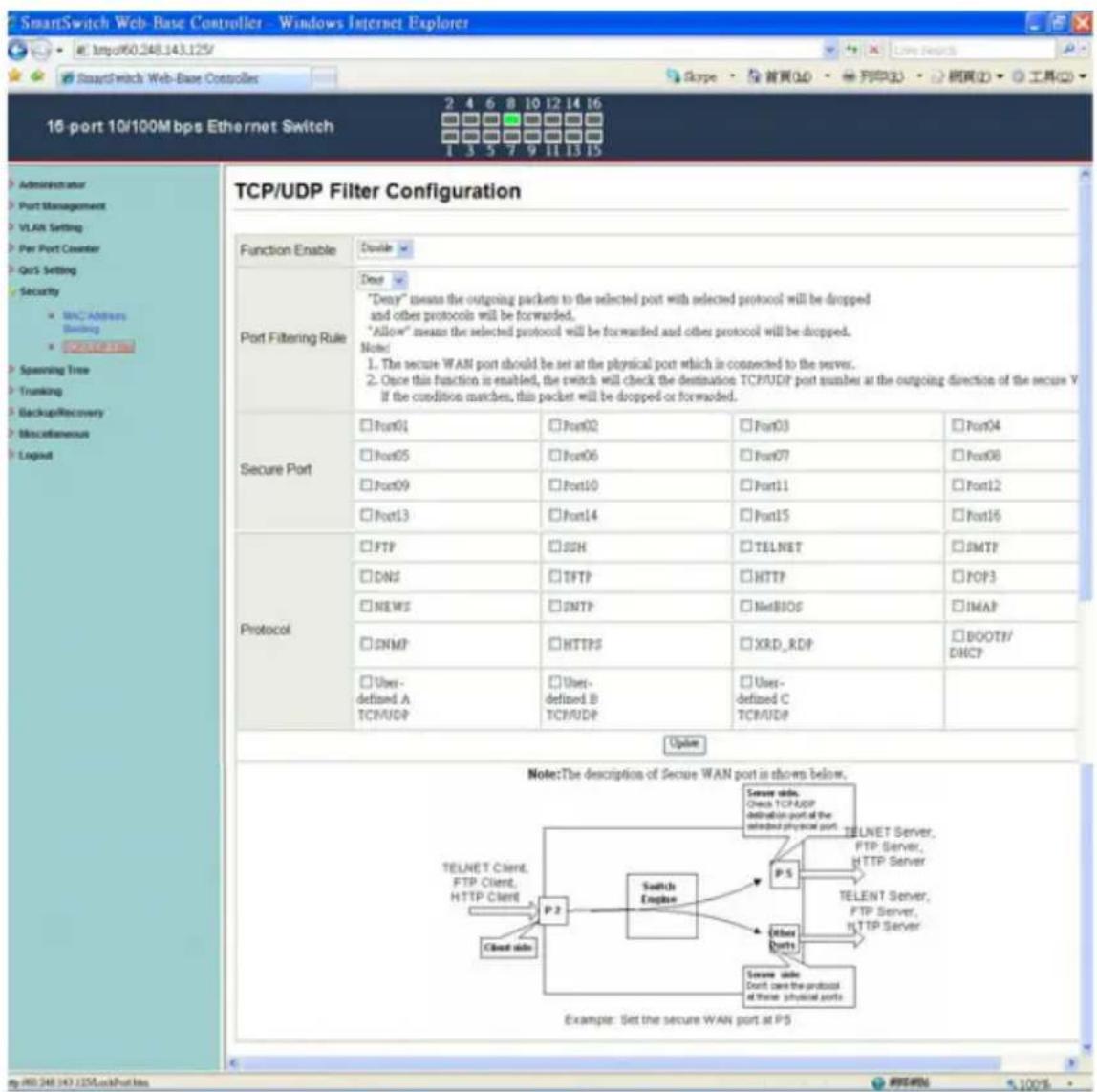Viewport: 1097px width, 1092px height.
Task: Click the scroll-right arrow of horizontal scrollbar
Action: (1071, 1063)
